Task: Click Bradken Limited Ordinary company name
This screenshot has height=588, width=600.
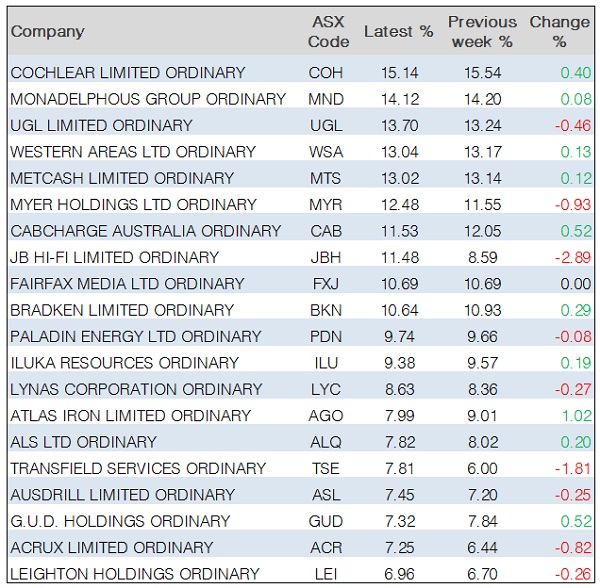Action: pos(122,310)
